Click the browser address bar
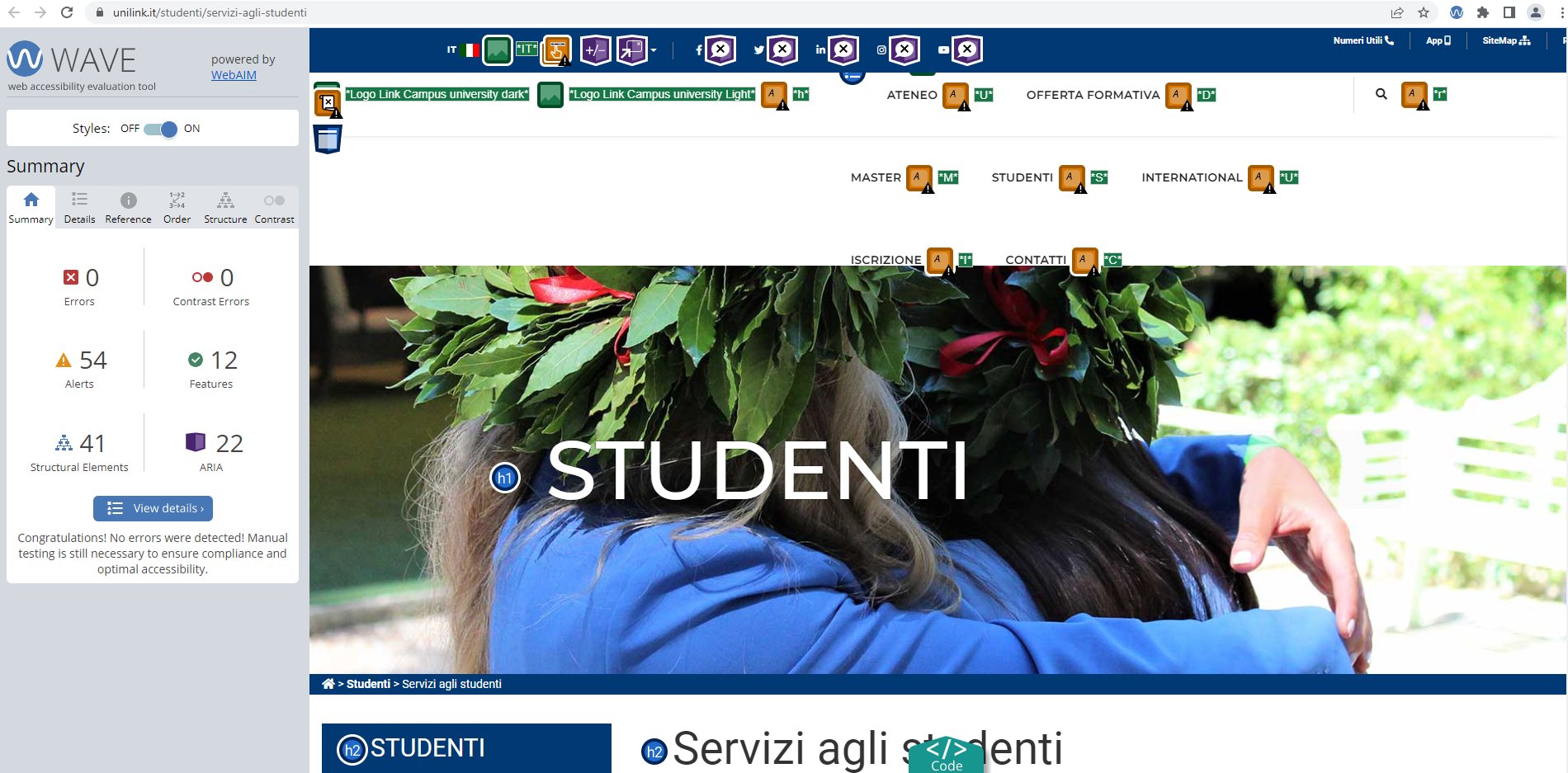Image resolution: width=1568 pixels, height=773 pixels. 734,12
